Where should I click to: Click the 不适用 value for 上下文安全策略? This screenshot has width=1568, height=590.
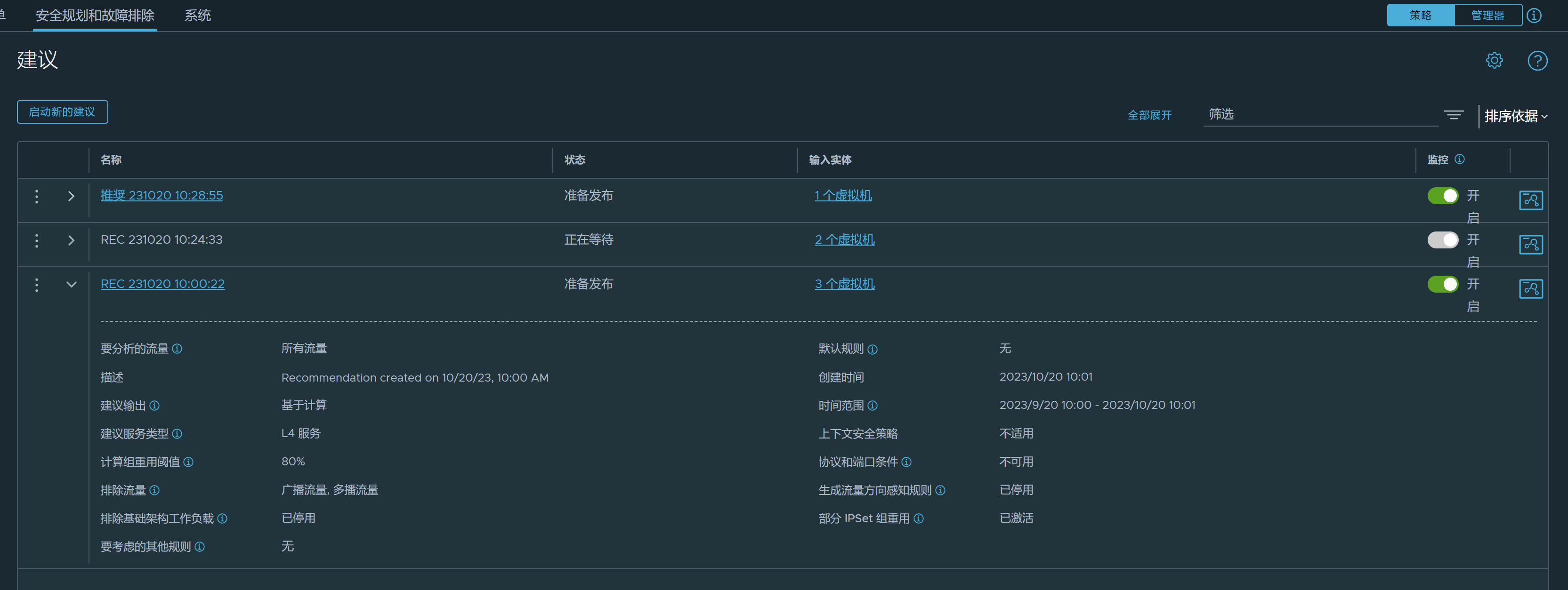point(1016,434)
